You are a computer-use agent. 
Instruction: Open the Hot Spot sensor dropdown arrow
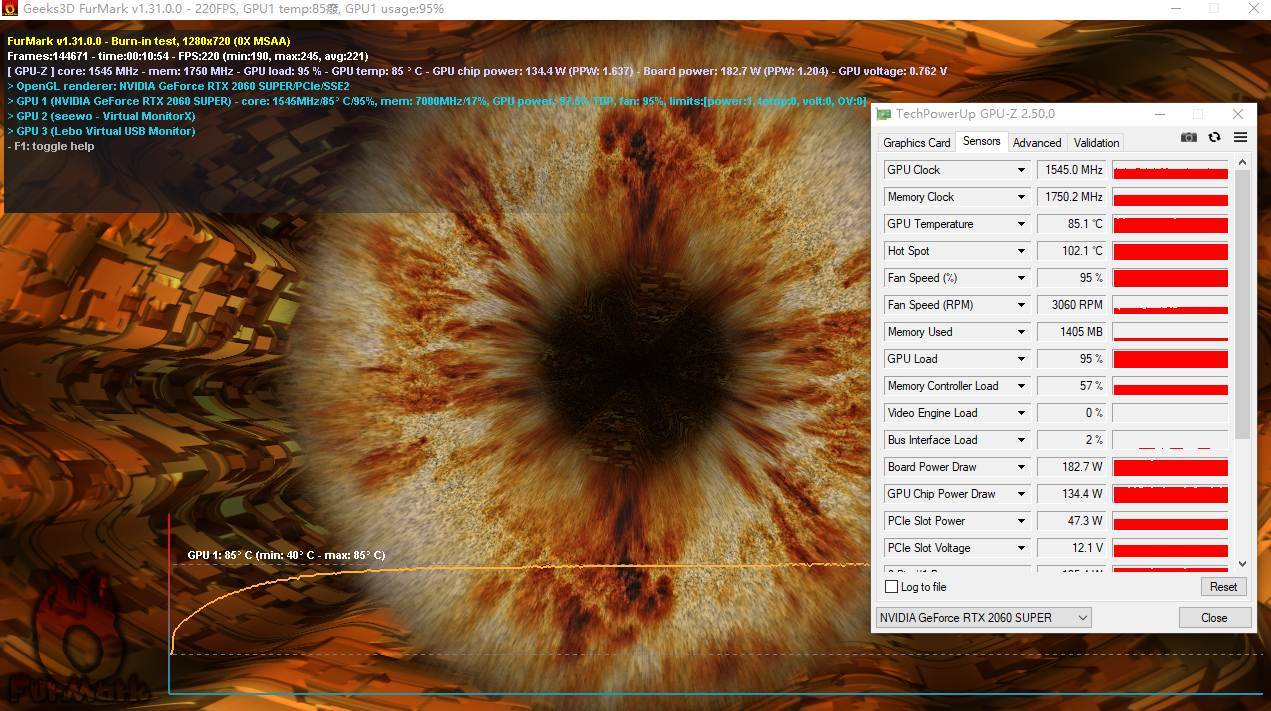[x=1021, y=251]
